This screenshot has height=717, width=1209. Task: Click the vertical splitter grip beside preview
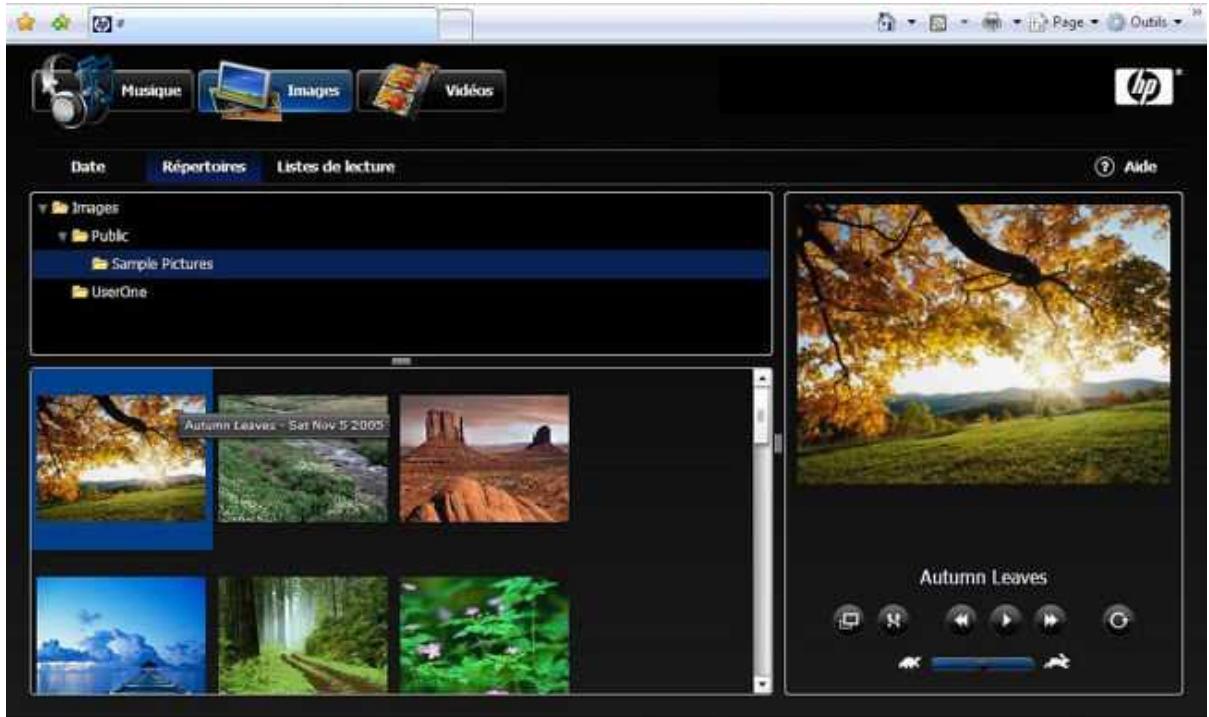(778, 443)
